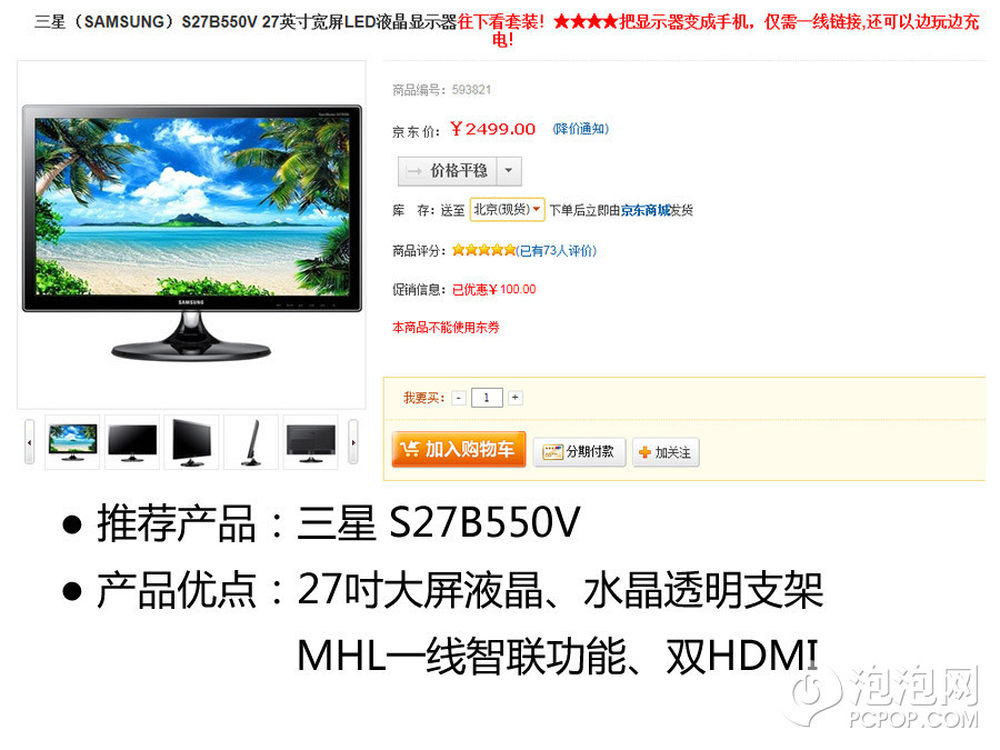Click the 降价通知 price drop notice link

[580, 129]
